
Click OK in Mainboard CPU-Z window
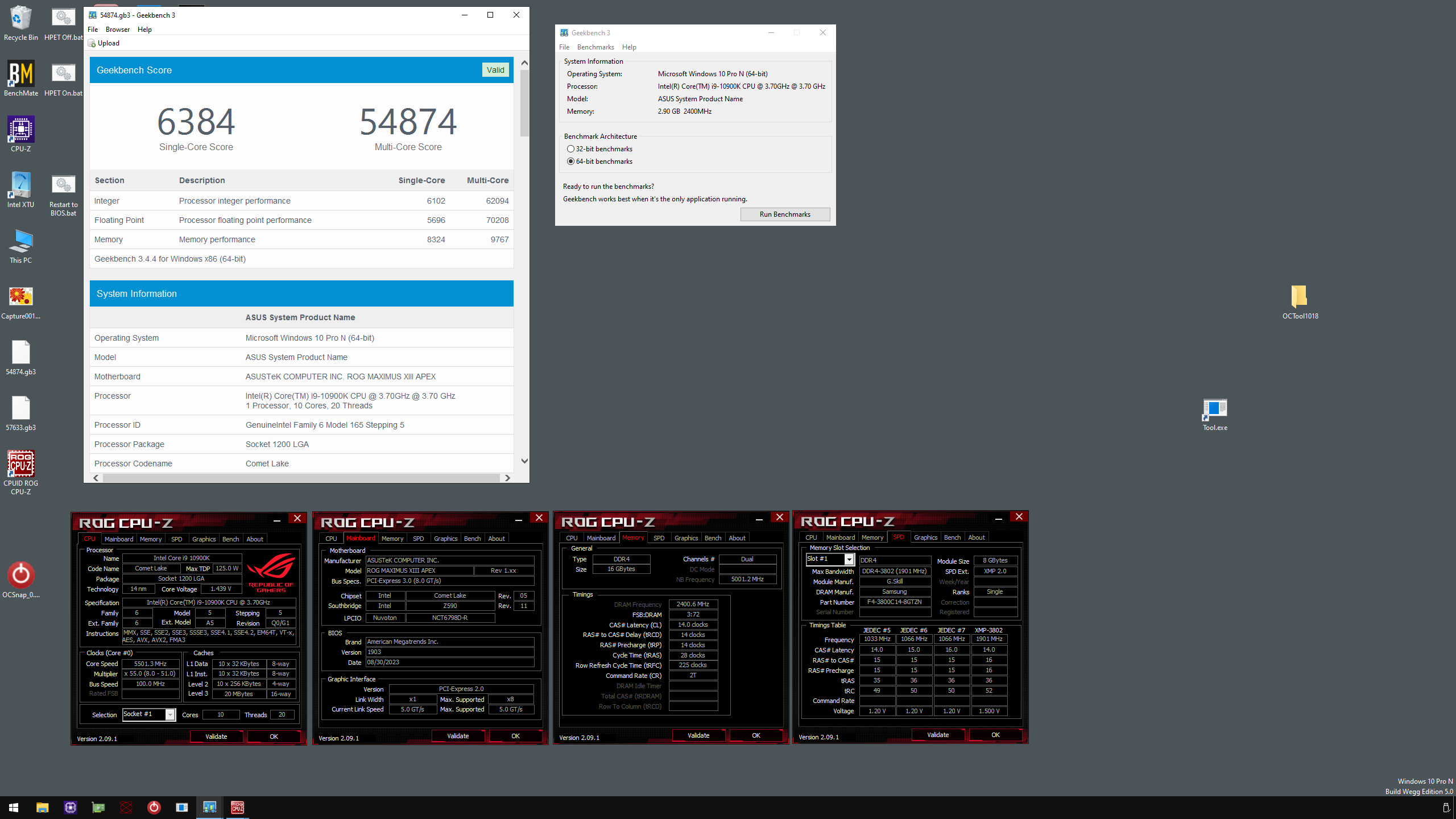coord(515,736)
